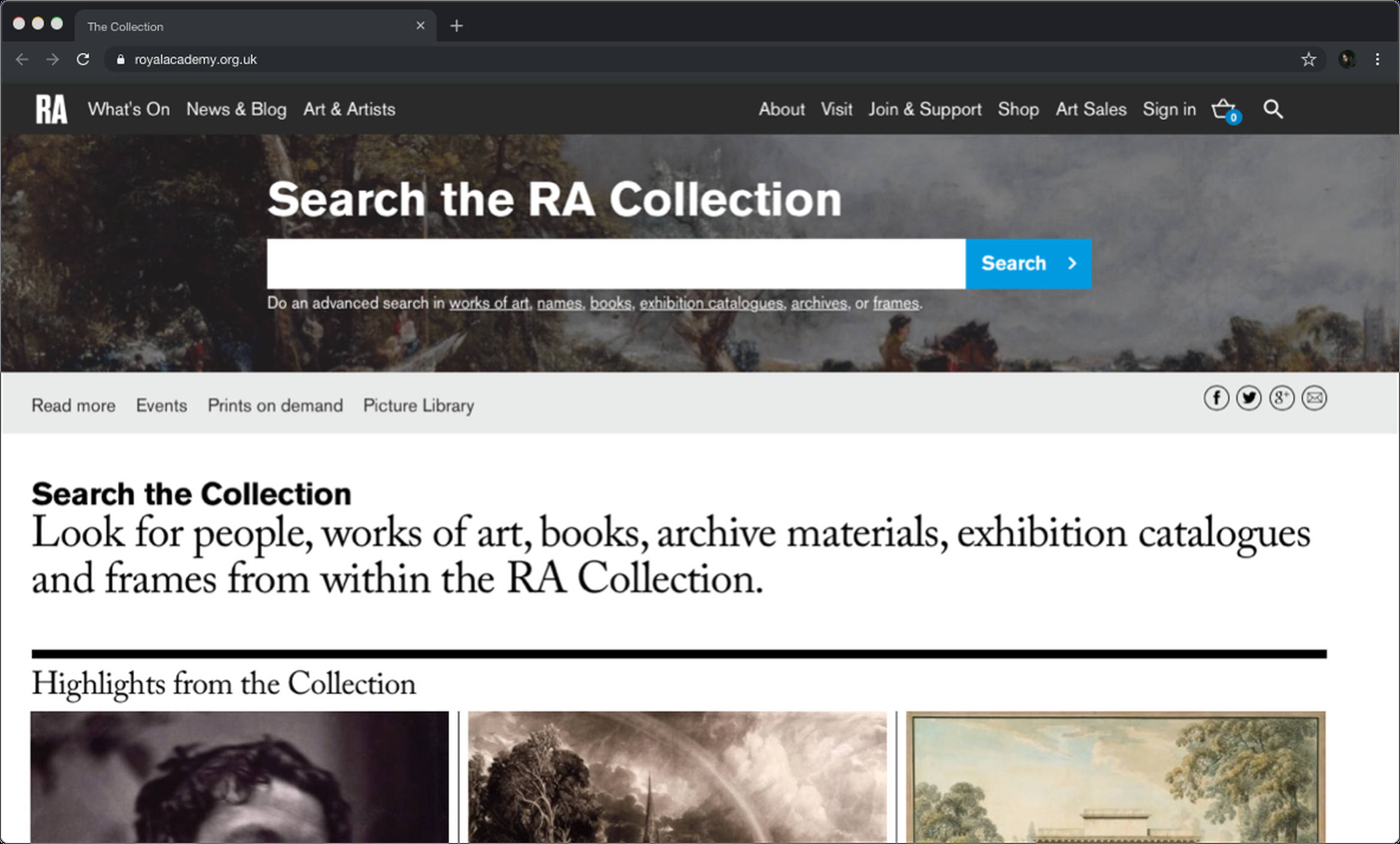Click the blue Search button
Screen dimensions: 1400x844
(x=1028, y=264)
